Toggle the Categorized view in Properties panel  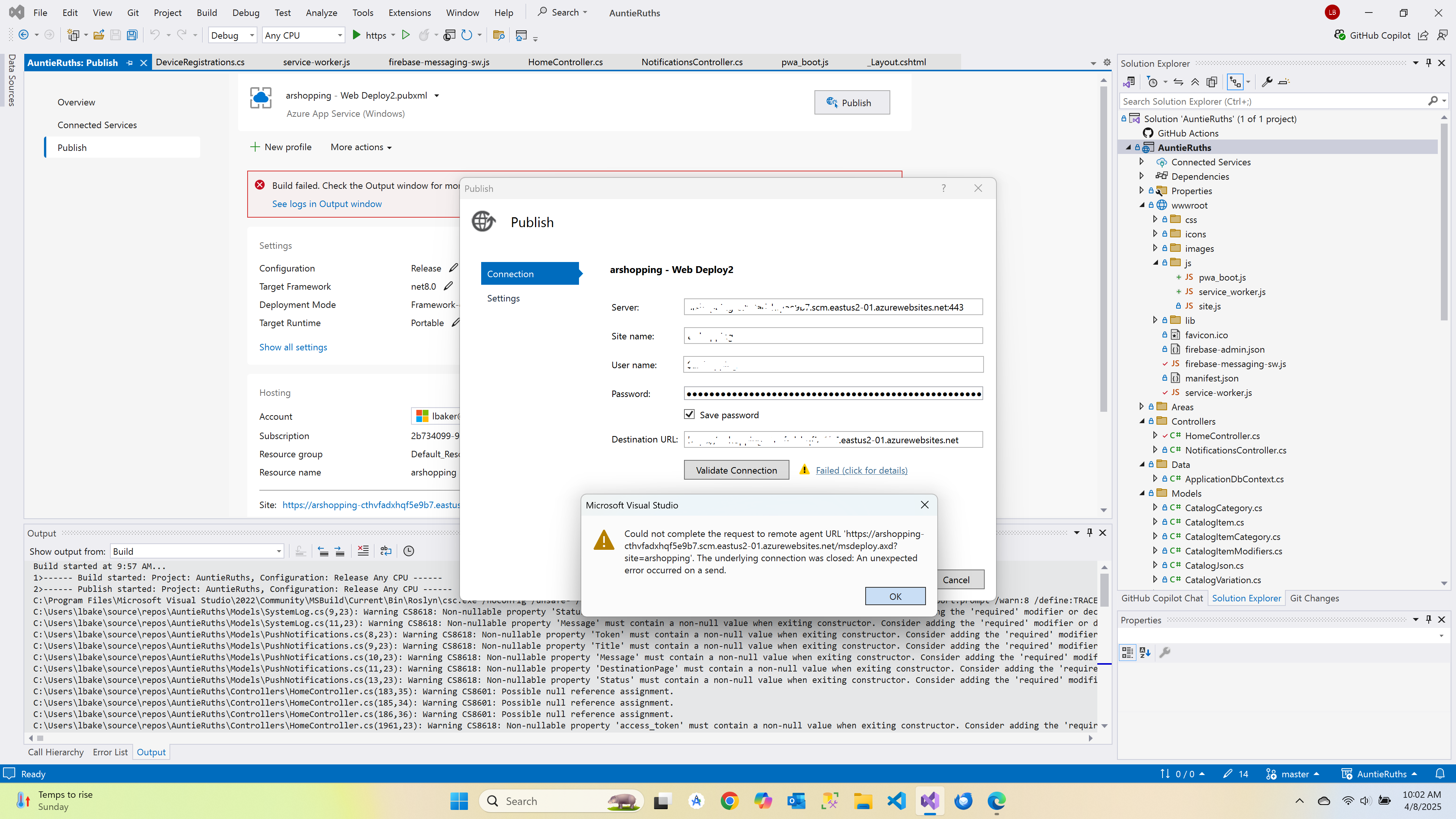coord(1127,652)
